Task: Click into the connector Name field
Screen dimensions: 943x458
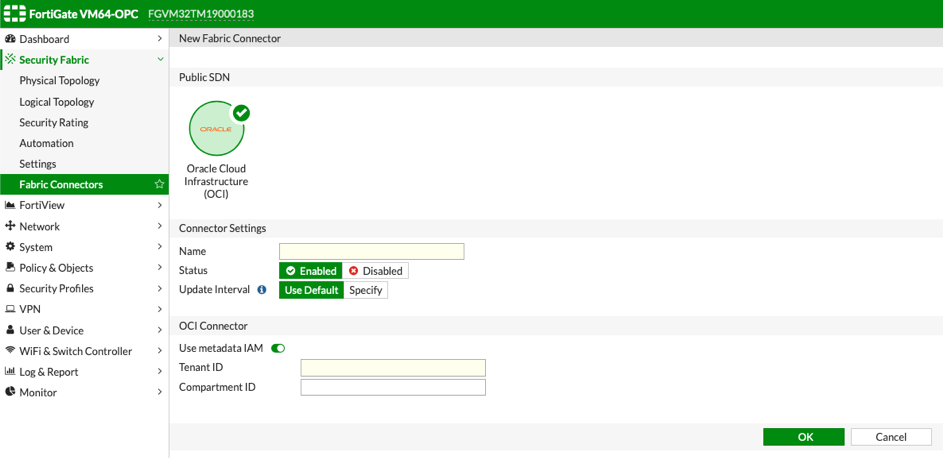Action: tap(372, 251)
